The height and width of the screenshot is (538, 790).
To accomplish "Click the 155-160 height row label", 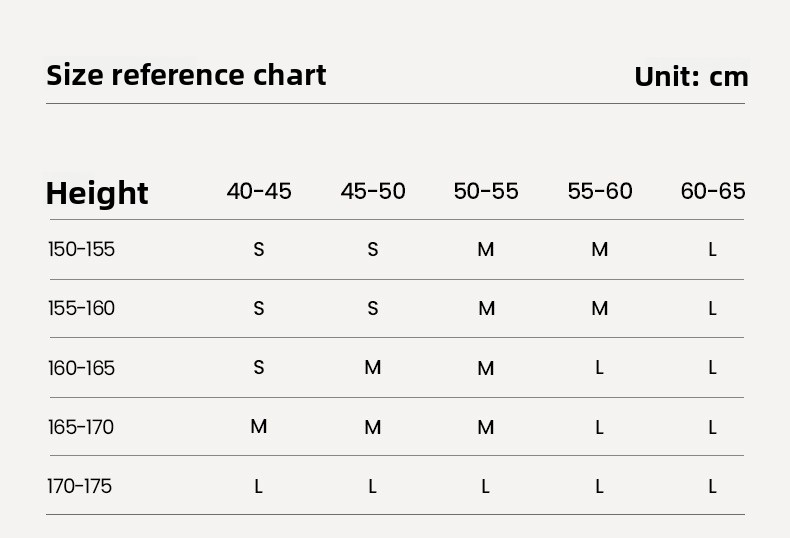I will pyautogui.click(x=81, y=308).
